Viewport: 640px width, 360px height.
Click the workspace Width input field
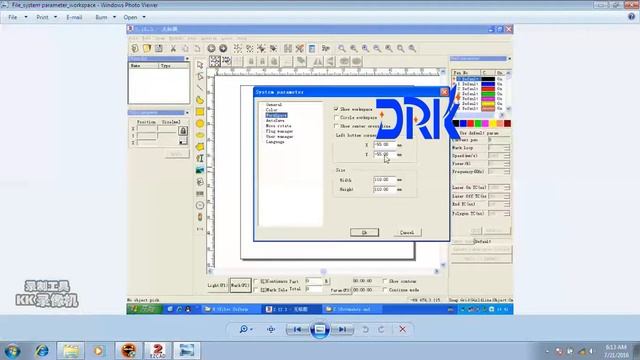384,180
